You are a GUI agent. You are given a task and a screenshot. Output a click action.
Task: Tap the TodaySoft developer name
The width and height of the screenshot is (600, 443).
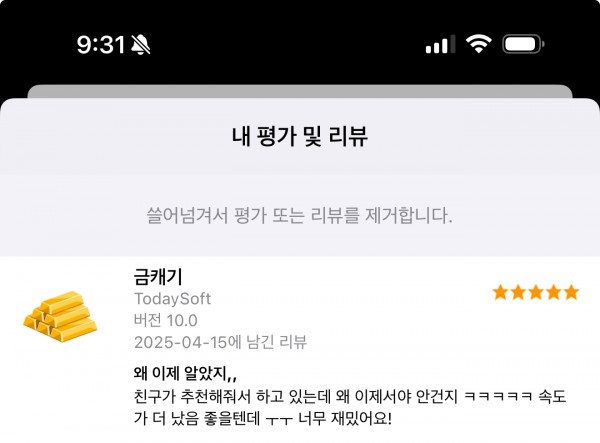pyautogui.click(x=173, y=299)
